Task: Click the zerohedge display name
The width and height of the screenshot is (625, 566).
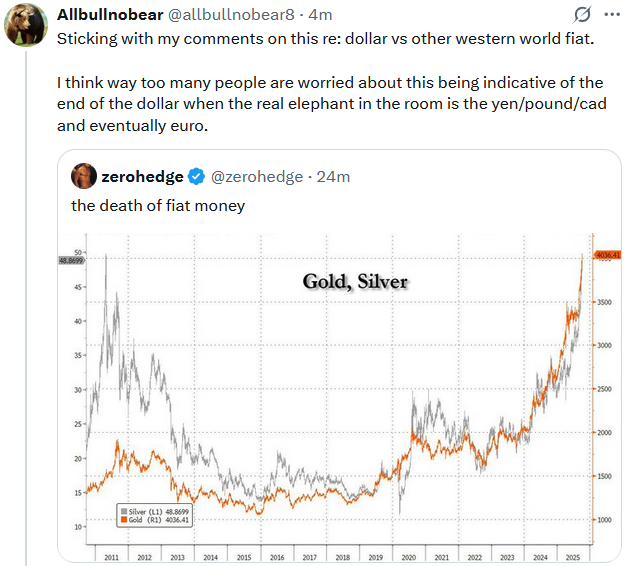Action: (x=142, y=177)
